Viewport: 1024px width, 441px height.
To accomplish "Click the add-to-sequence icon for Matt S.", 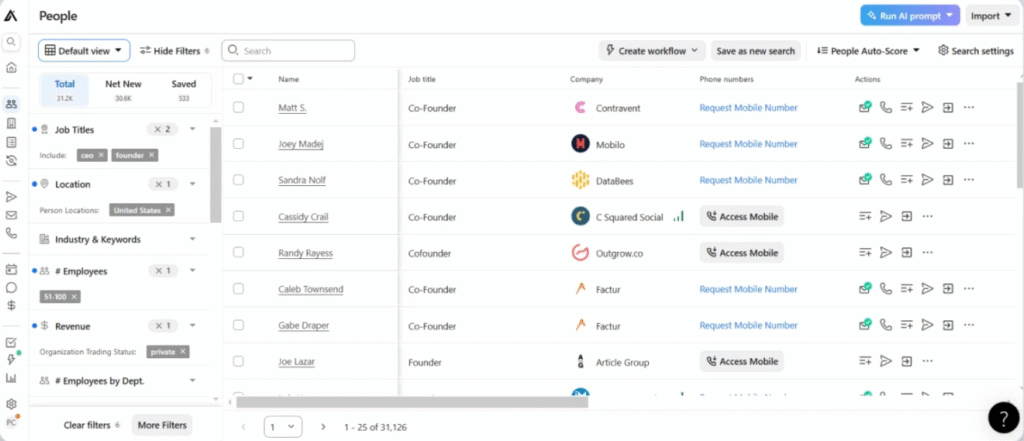I will point(927,108).
